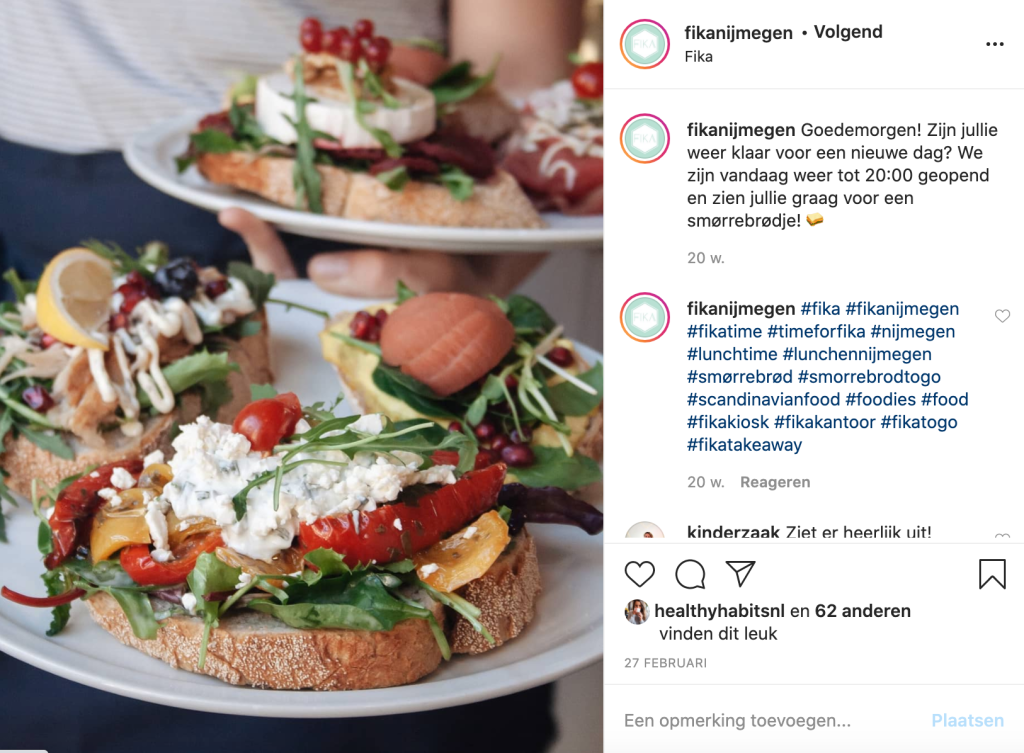The width and height of the screenshot is (1024, 753).
Task: Open the #scandinavianfood hashtag
Action: click(x=763, y=400)
